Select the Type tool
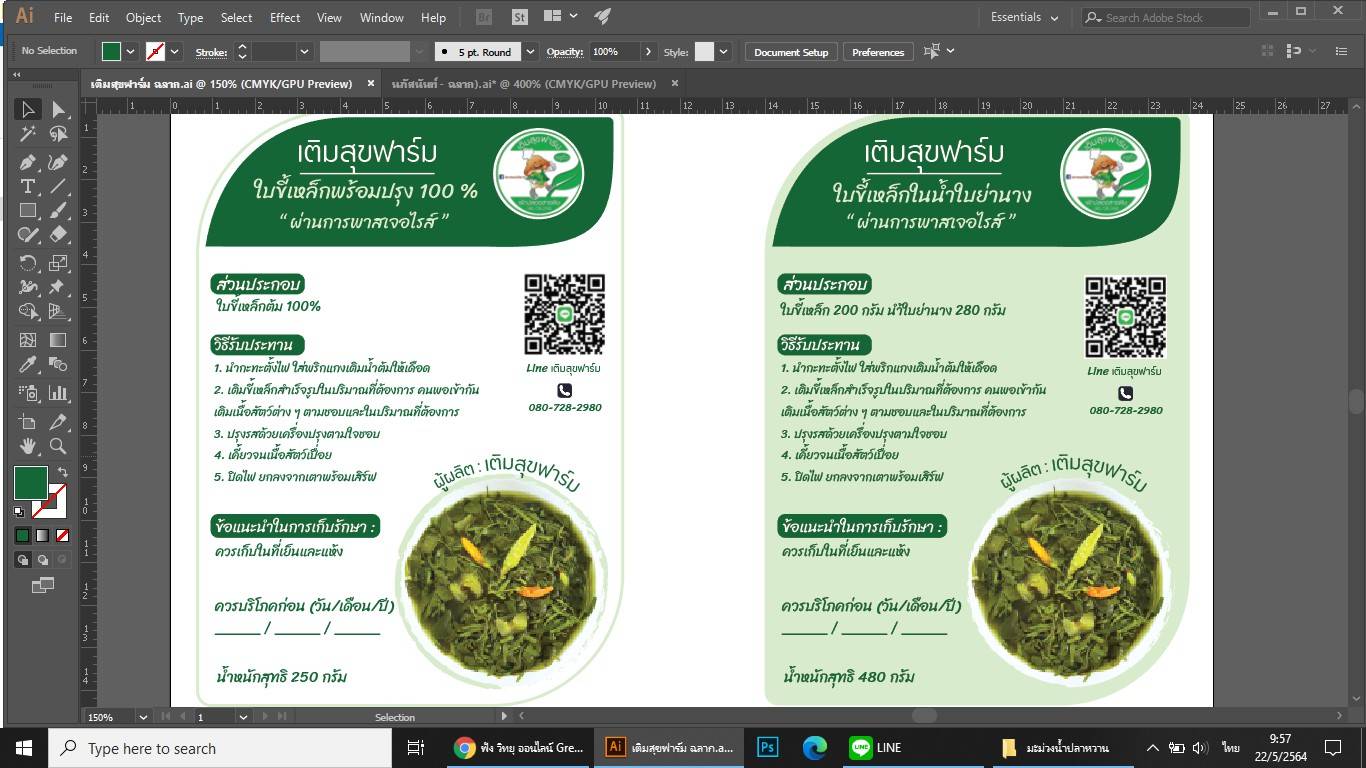1366x768 pixels. tap(28, 187)
